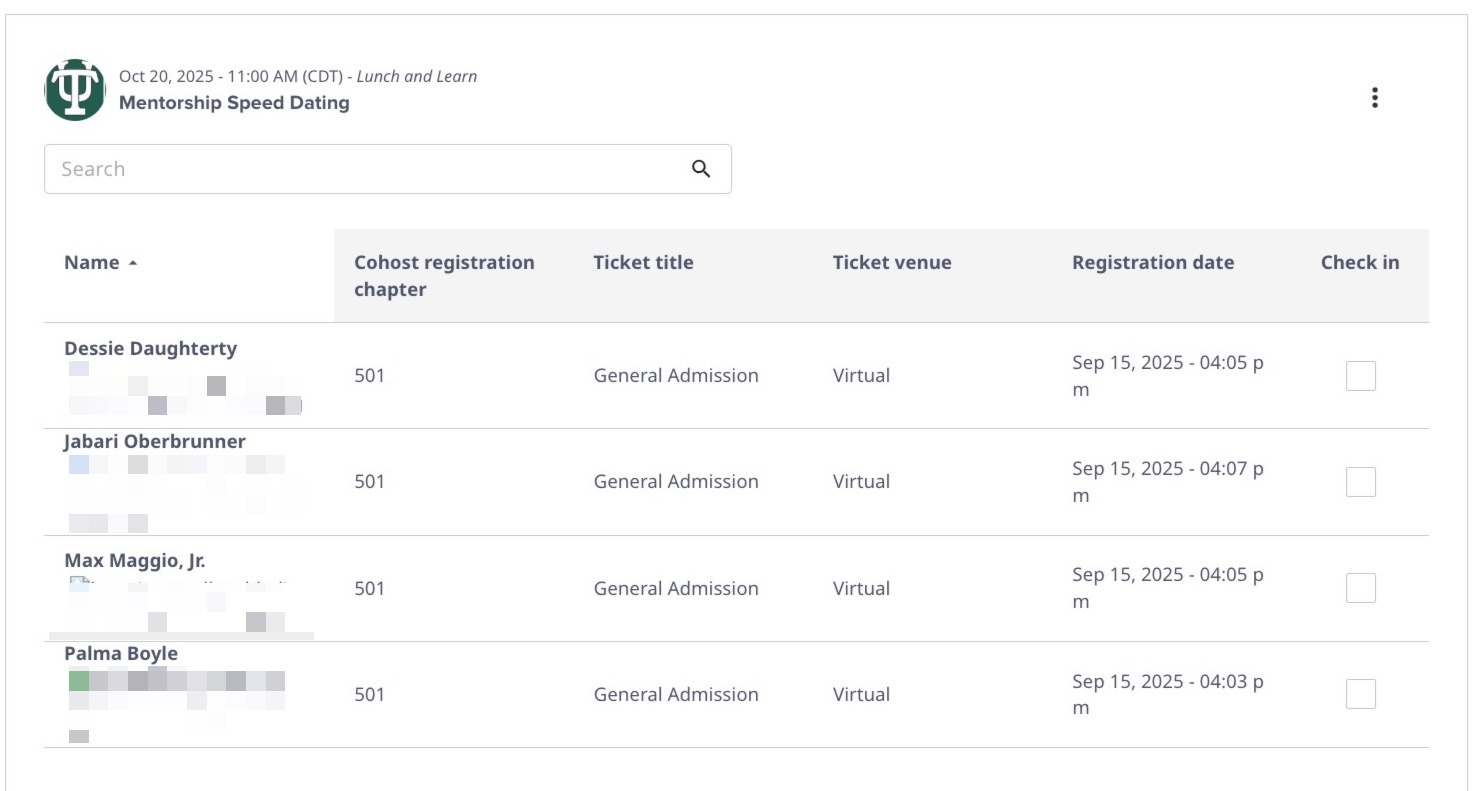Click the Check in column header
The image size is (1476, 791).
point(1360,263)
